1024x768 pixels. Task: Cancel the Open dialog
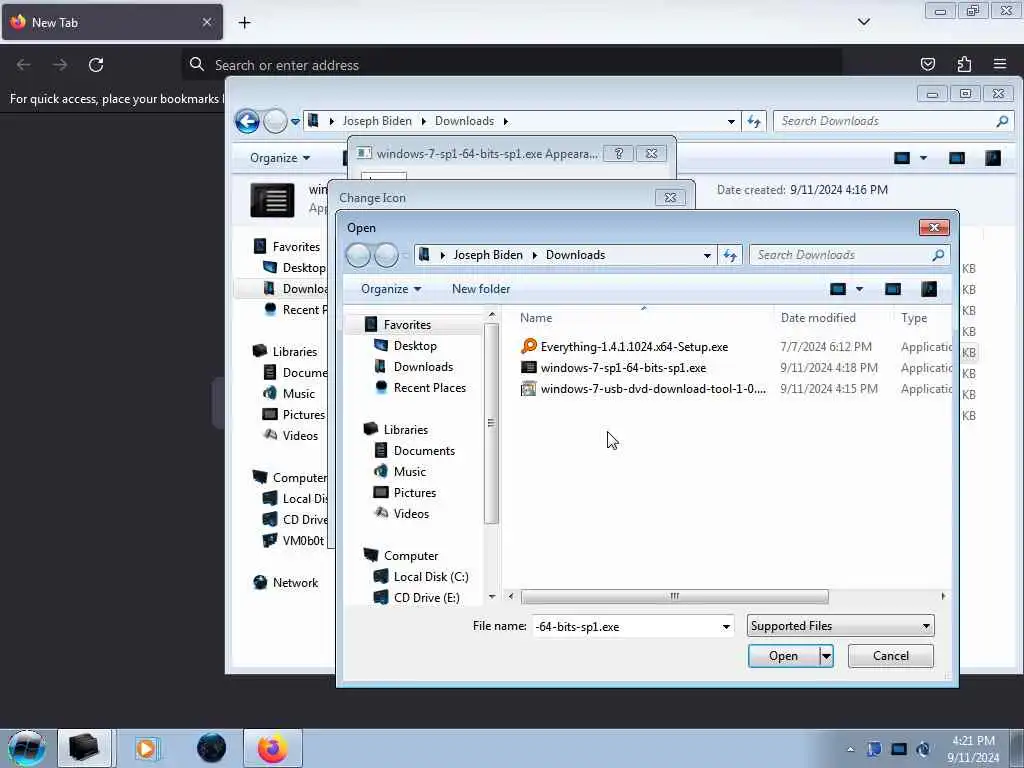tap(890, 656)
